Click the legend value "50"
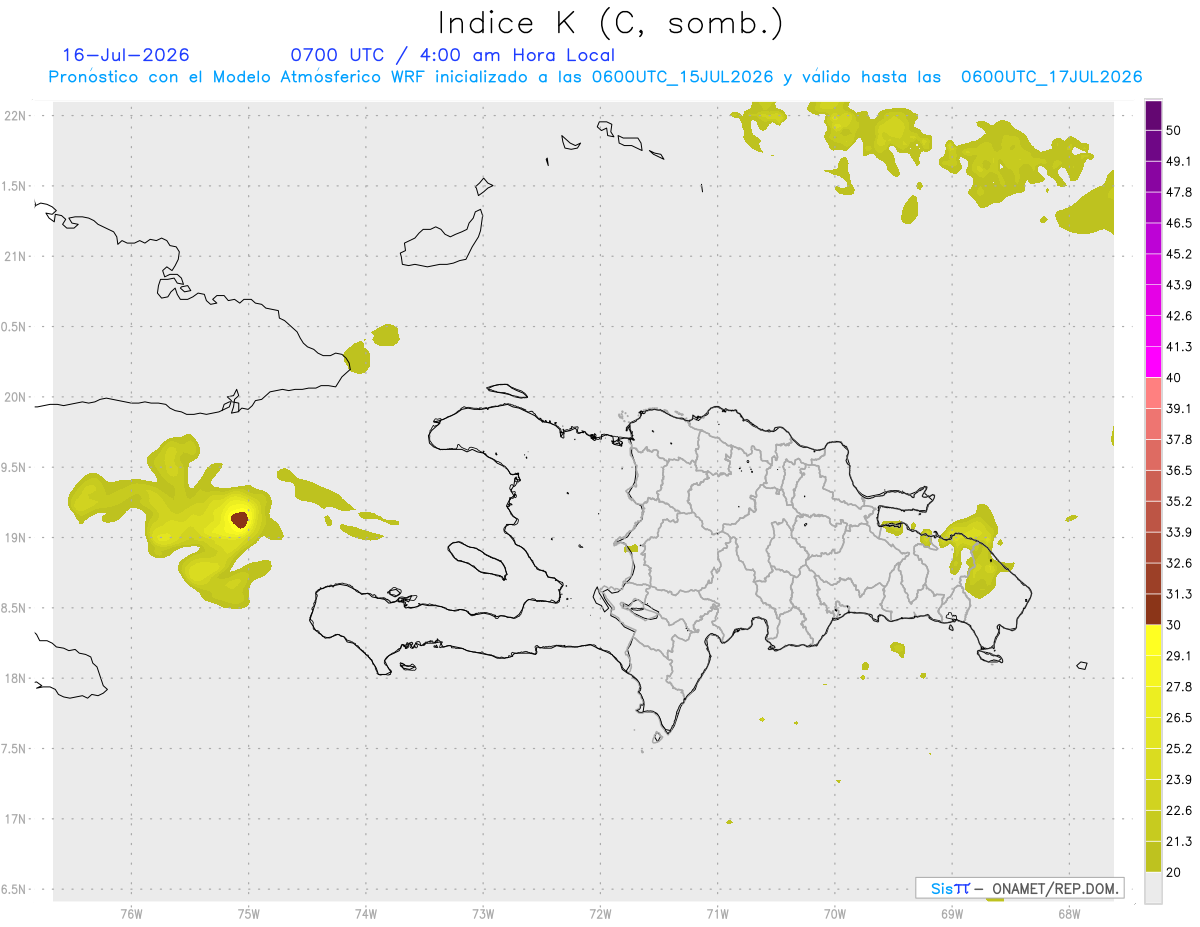The width and height of the screenshot is (1200, 927). 1175,130
